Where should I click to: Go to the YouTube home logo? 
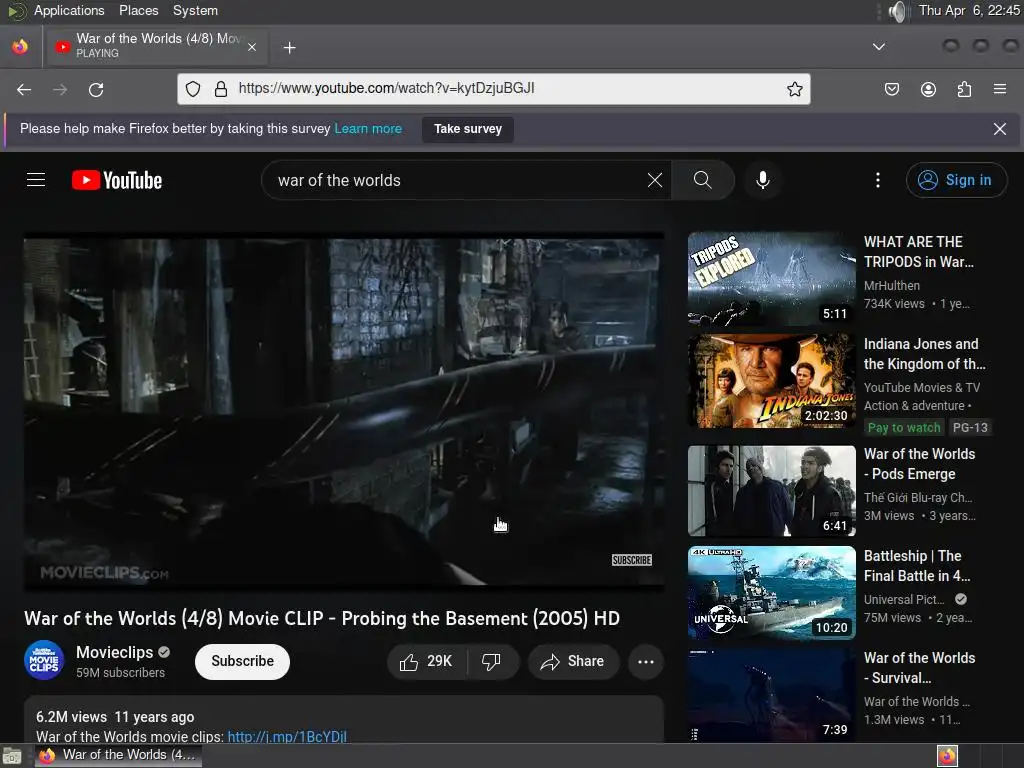tap(117, 180)
